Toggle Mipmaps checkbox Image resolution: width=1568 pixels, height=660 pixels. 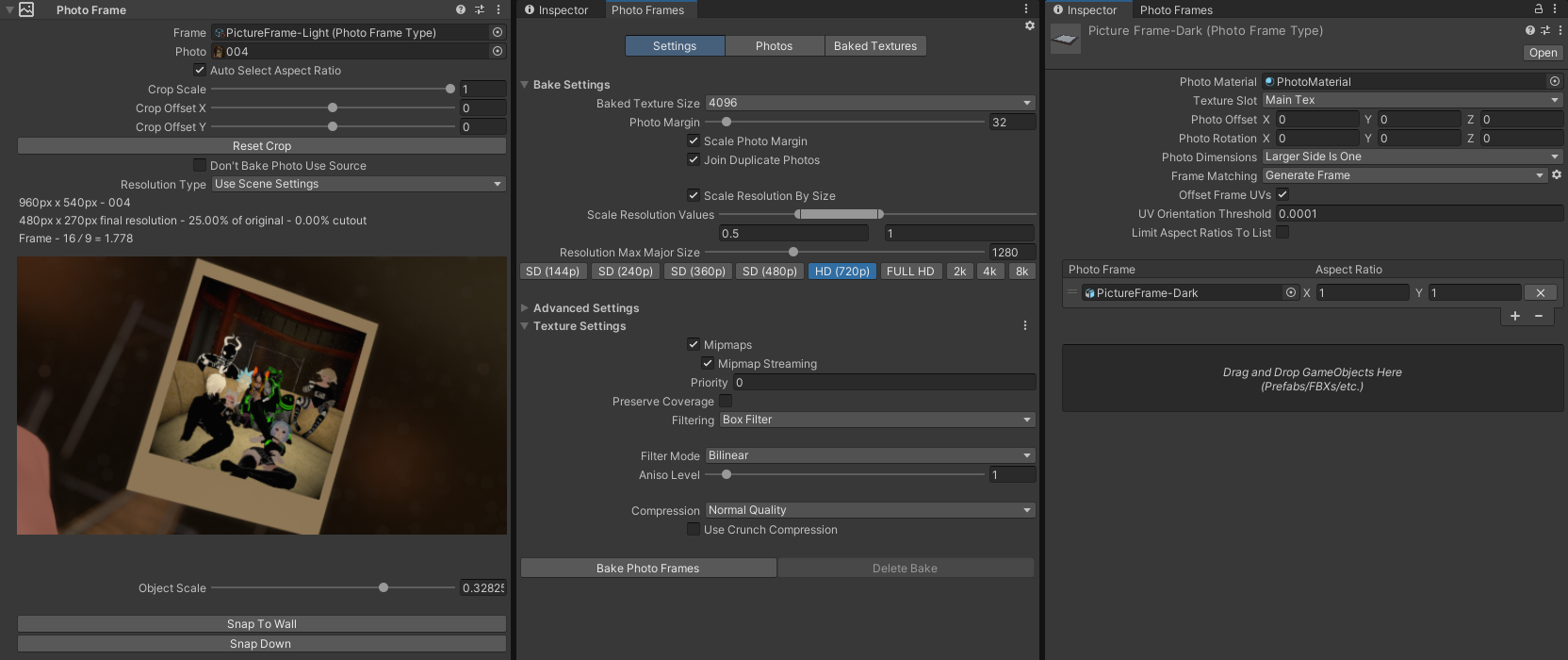(x=694, y=344)
